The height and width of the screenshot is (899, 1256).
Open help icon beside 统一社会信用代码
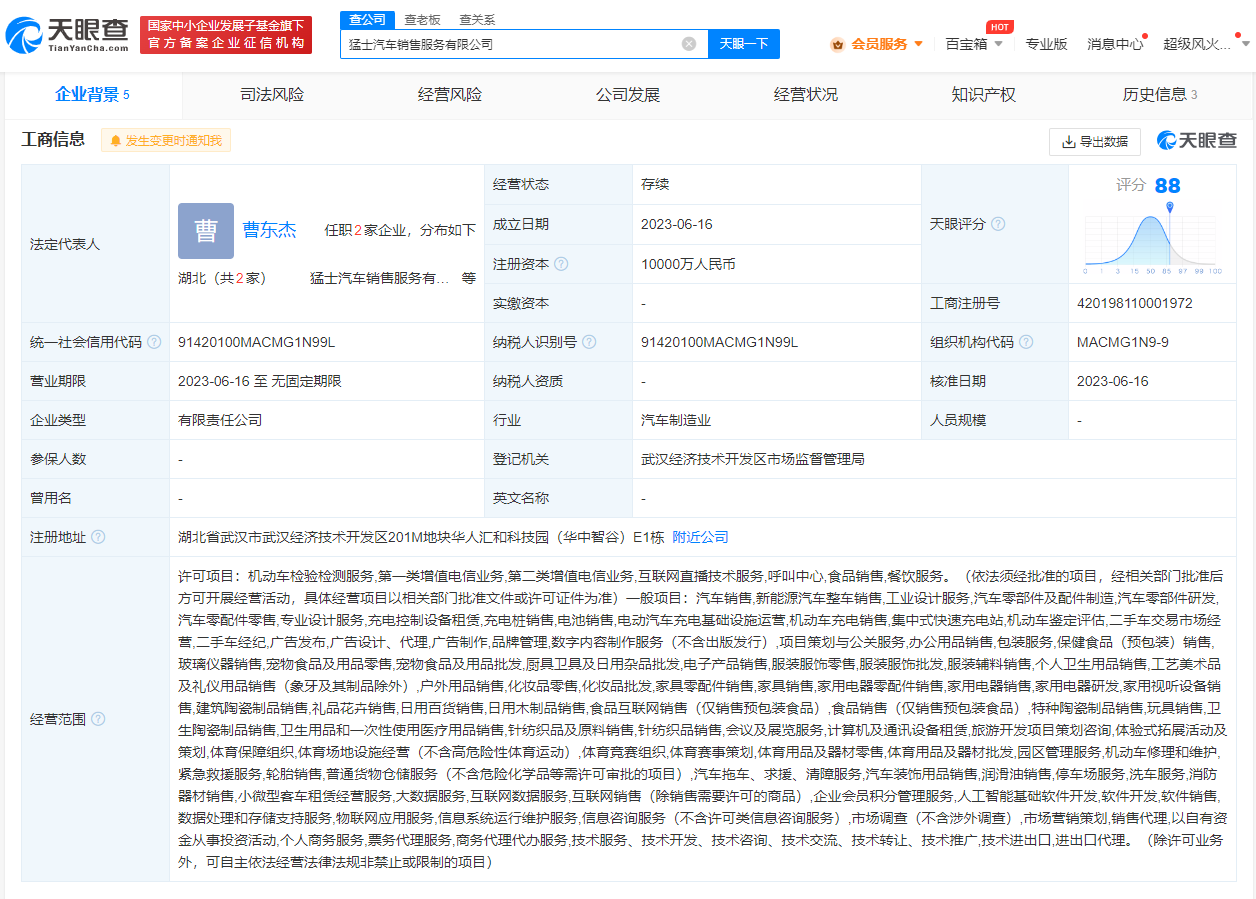pos(154,342)
